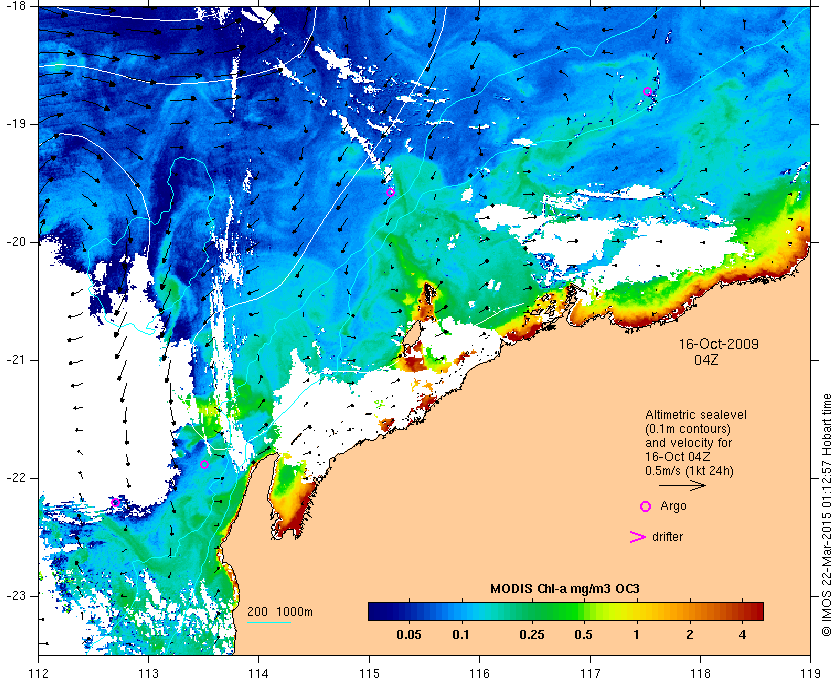
Task: Click the Argo float marker near 112.7E, 22.2S
Action: pyautogui.click(x=116, y=503)
